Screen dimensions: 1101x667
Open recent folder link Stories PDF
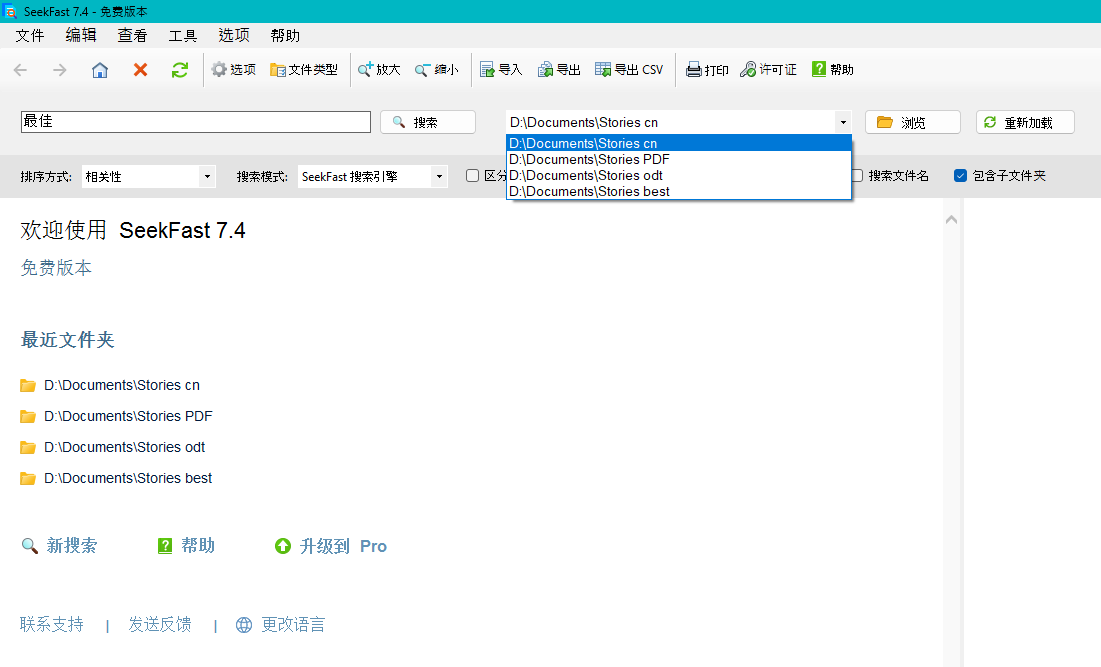tap(128, 416)
